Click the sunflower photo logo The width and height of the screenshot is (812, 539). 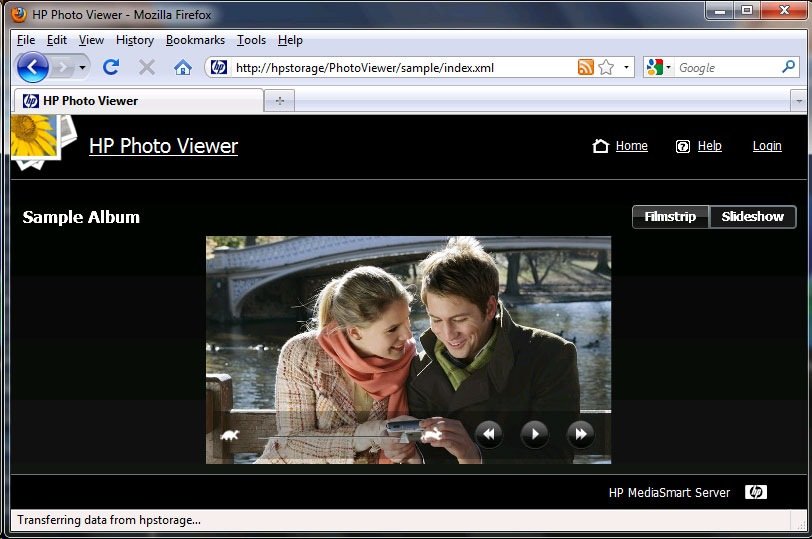tap(44, 141)
